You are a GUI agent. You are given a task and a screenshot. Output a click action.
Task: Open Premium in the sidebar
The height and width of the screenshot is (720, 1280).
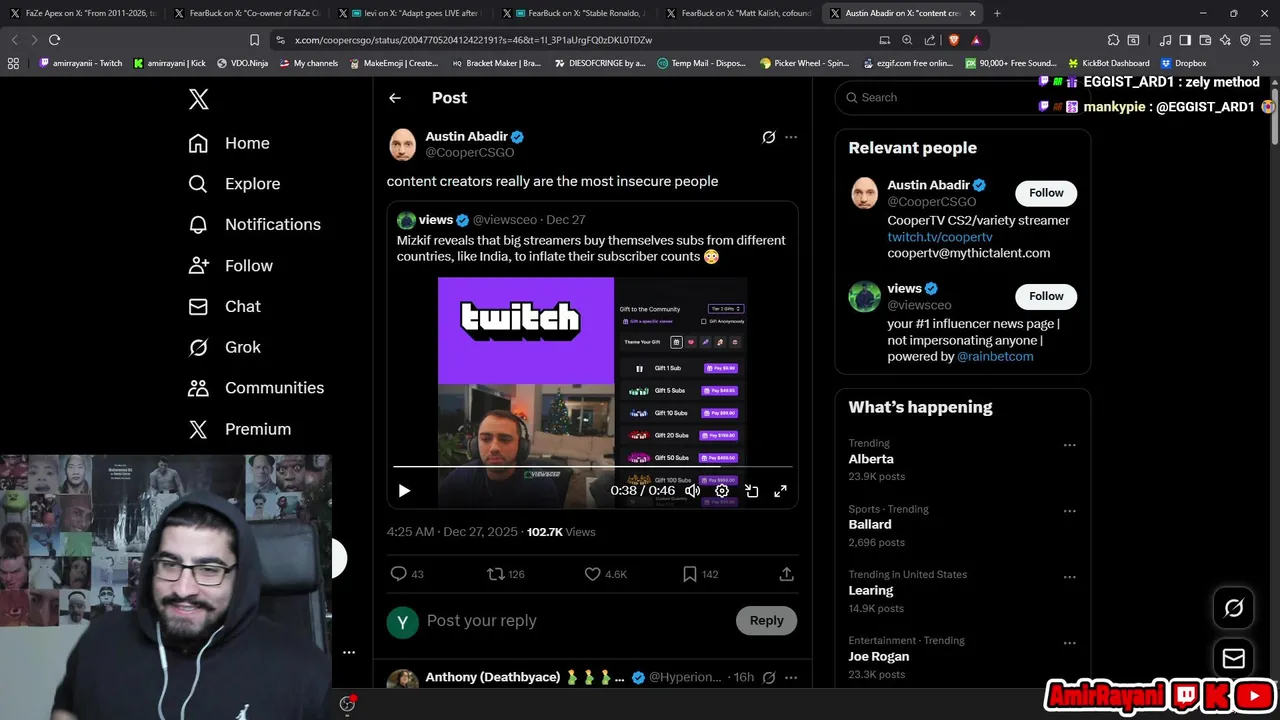click(x=239, y=429)
